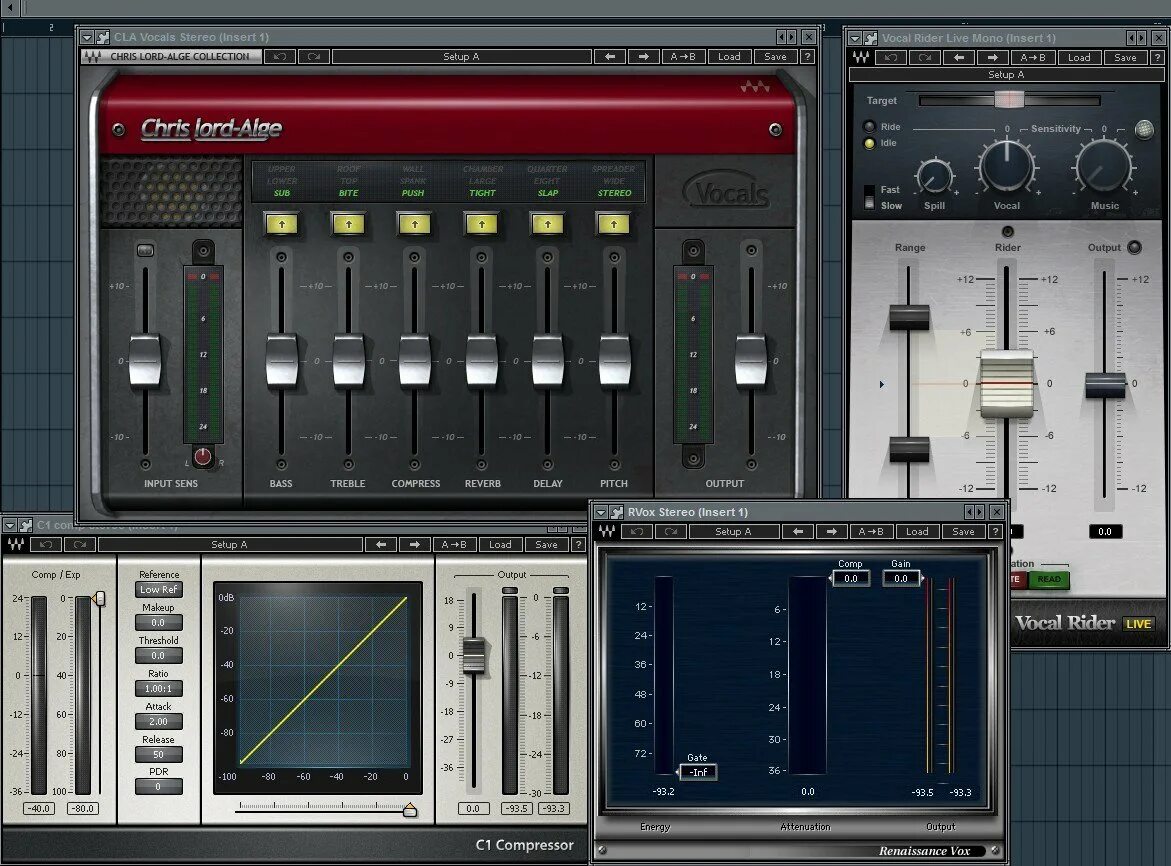Click the Comp 0.0 value in RVox
The image size is (1171, 866).
coord(851,579)
